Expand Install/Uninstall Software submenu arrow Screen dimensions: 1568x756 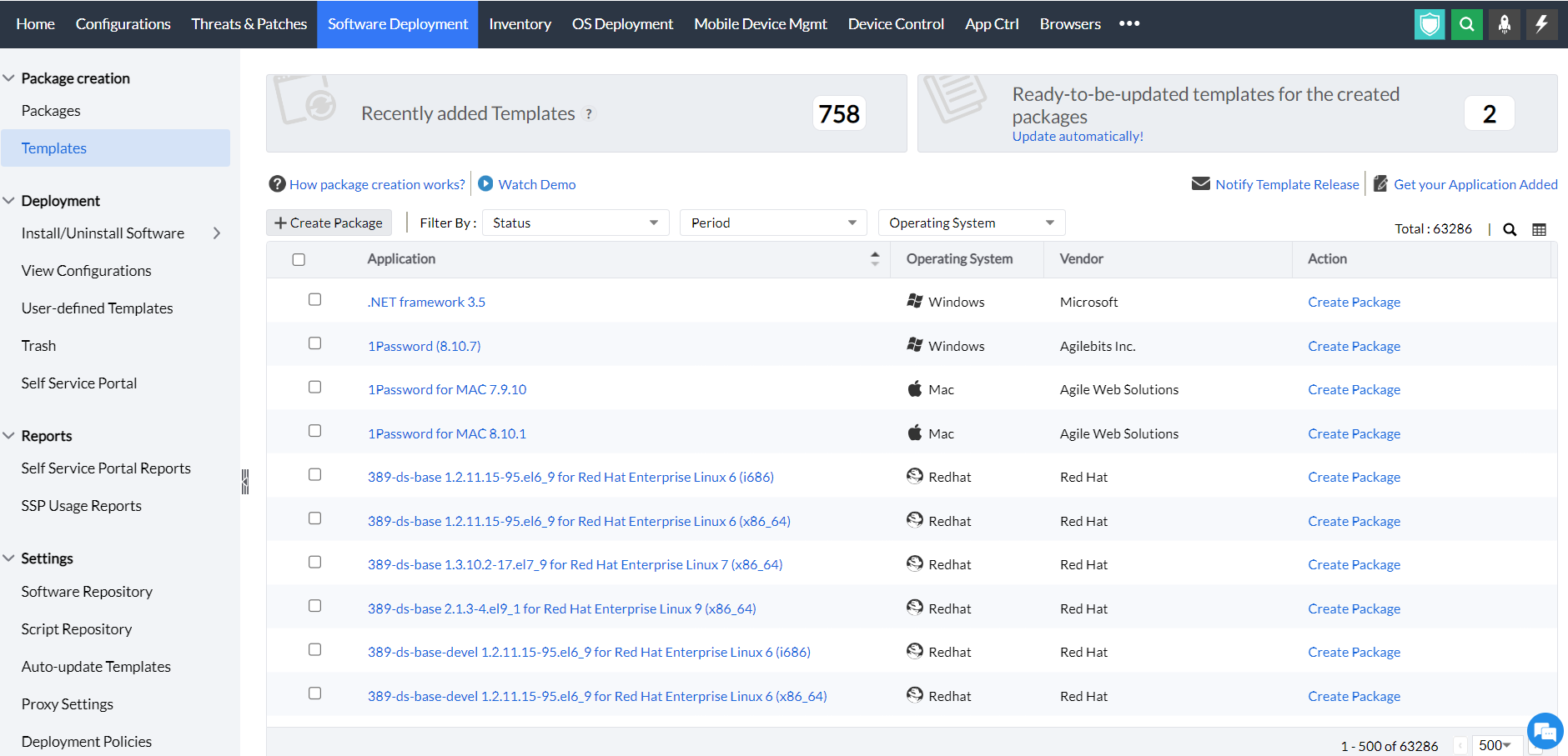point(217,233)
